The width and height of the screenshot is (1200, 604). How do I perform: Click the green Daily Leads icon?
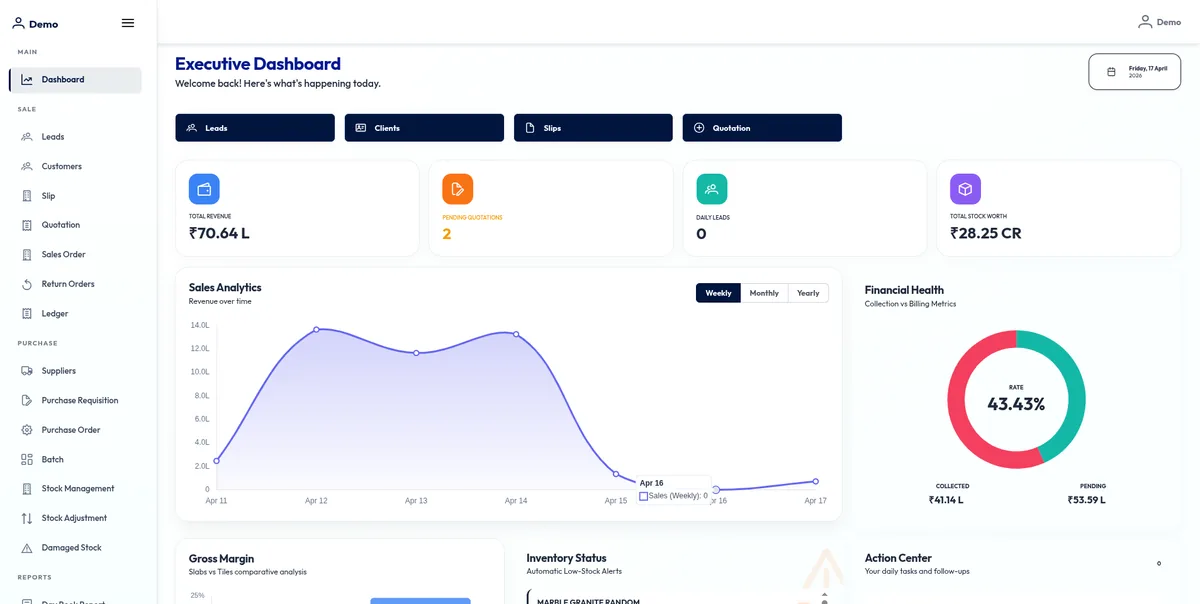pos(712,189)
